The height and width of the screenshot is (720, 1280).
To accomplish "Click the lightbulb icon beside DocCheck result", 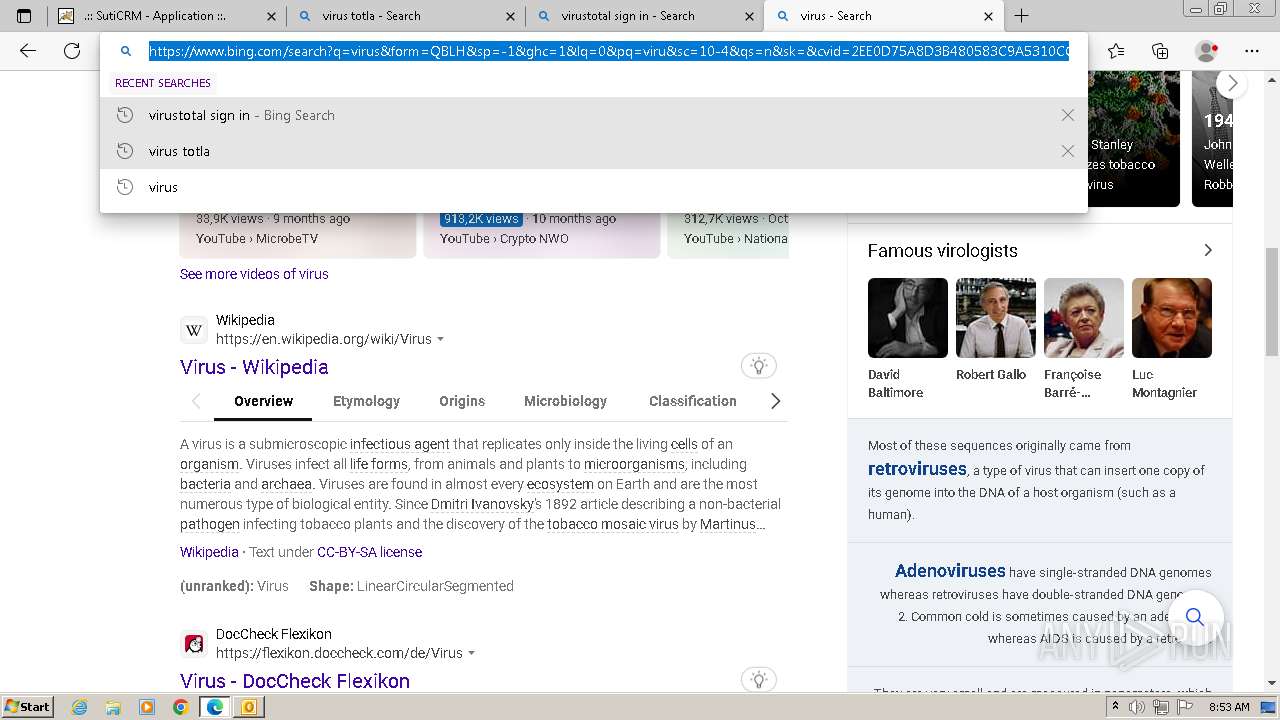I will (759, 680).
